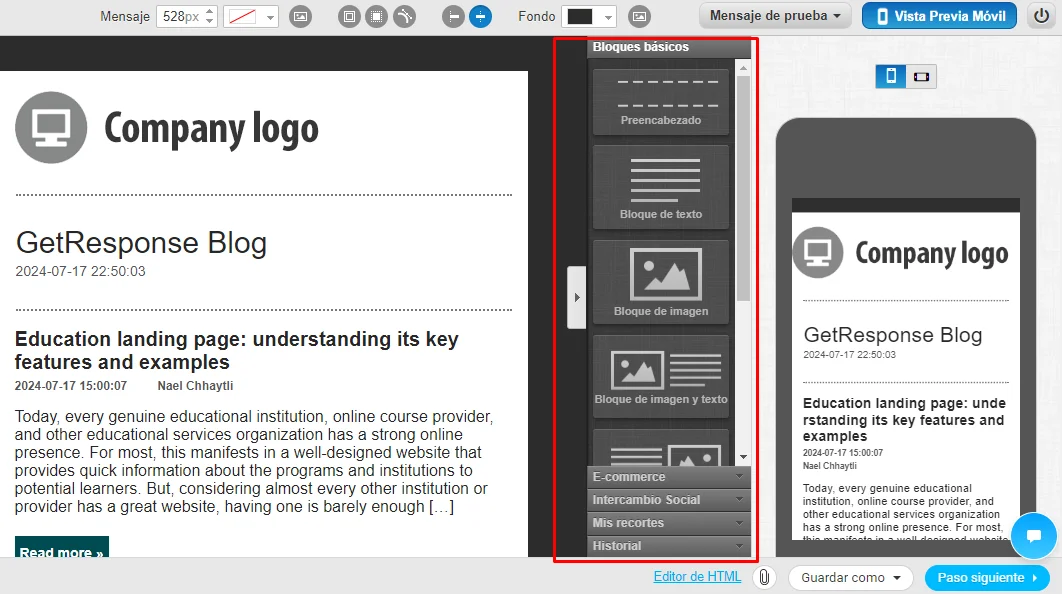Viewport: 1062px width, 594px height.
Task: Click the company logo placeholder icon in editor
Action: tap(51, 127)
